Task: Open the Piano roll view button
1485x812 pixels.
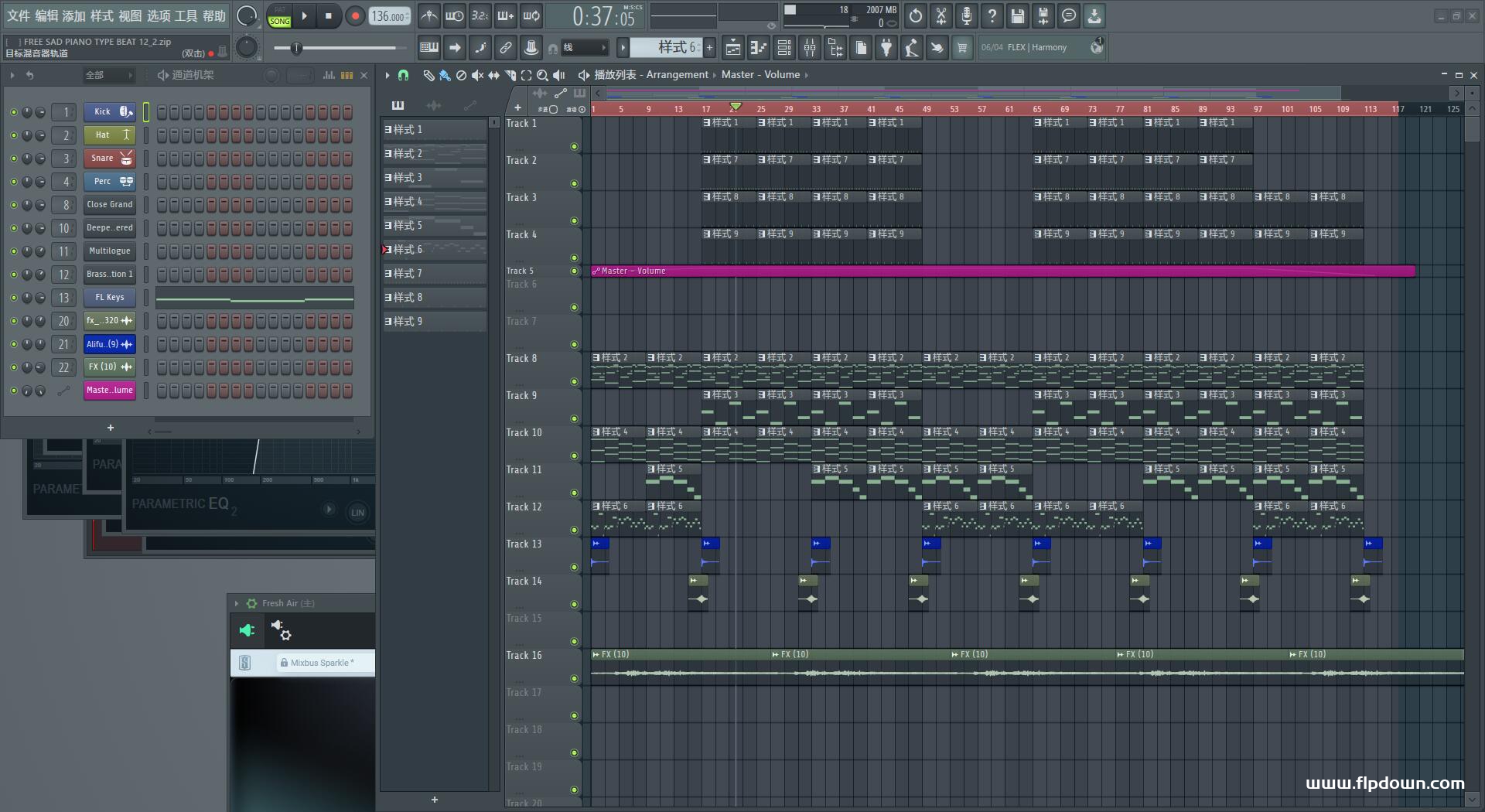Action: tap(758, 48)
